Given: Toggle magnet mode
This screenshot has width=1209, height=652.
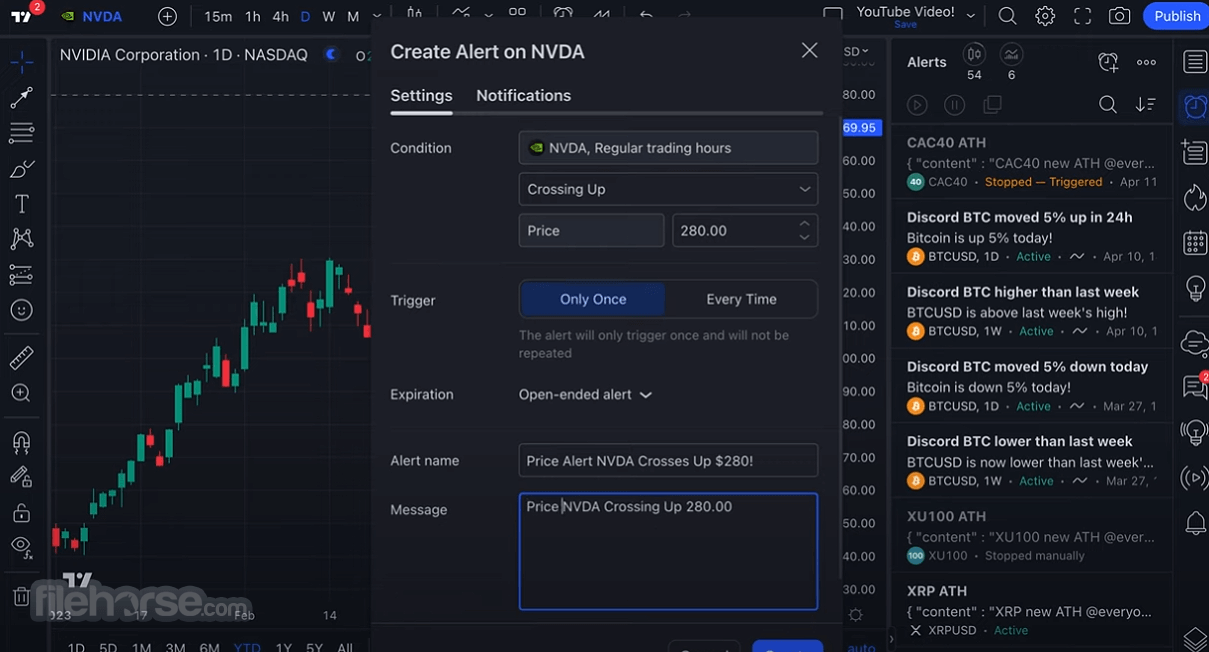Looking at the screenshot, I should coord(21,441).
